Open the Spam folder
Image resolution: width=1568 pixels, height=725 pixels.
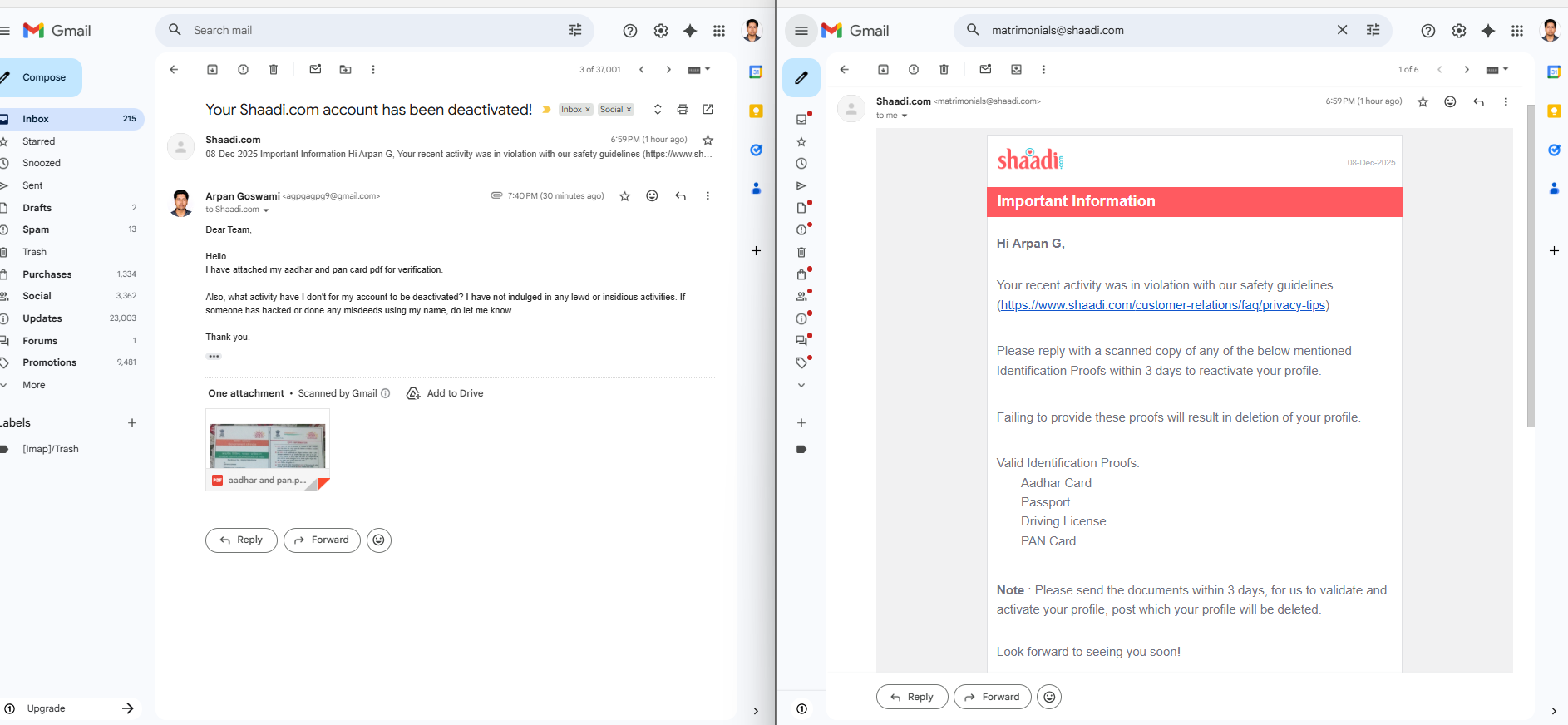tap(36, 229)
